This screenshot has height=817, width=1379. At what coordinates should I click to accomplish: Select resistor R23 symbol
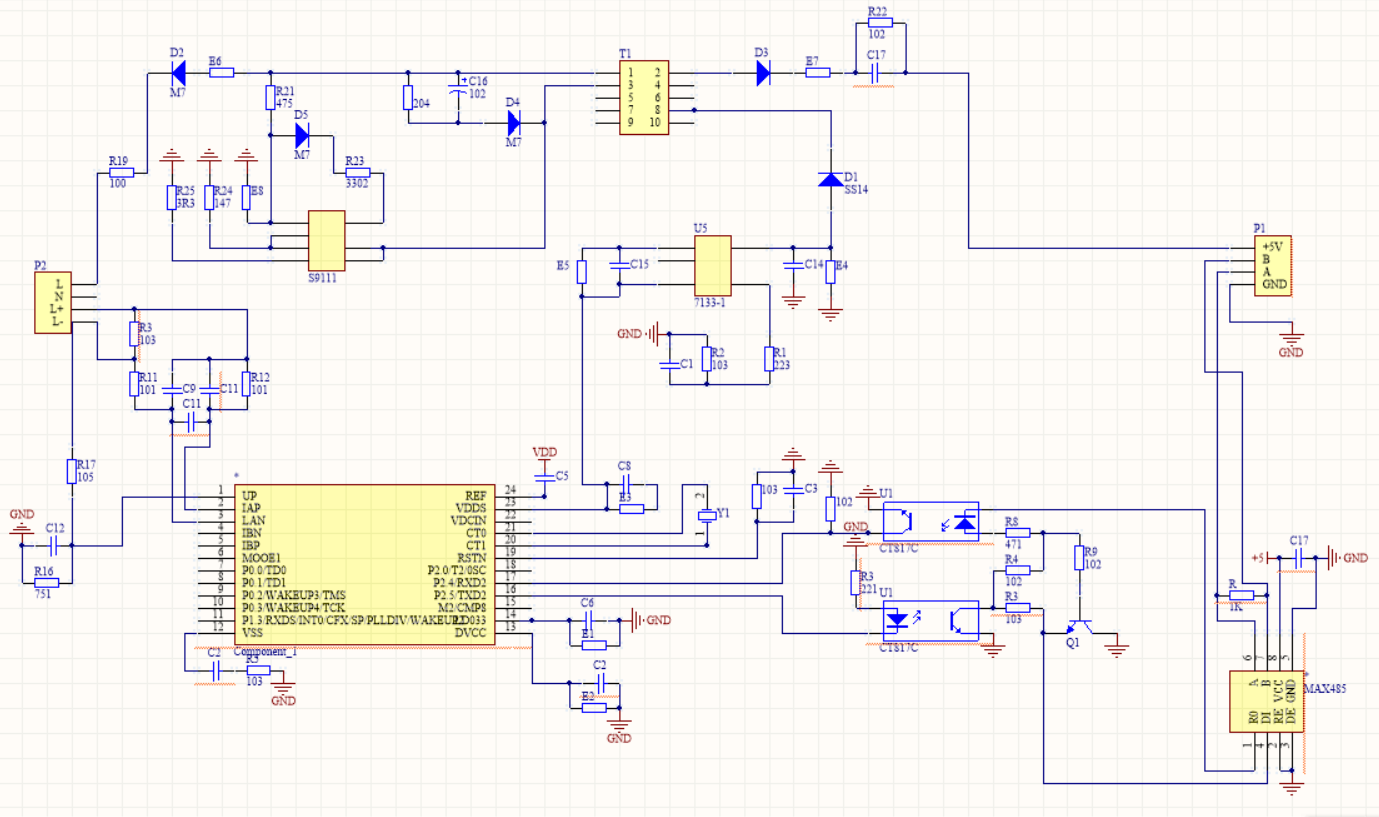[x=358, y=172]
